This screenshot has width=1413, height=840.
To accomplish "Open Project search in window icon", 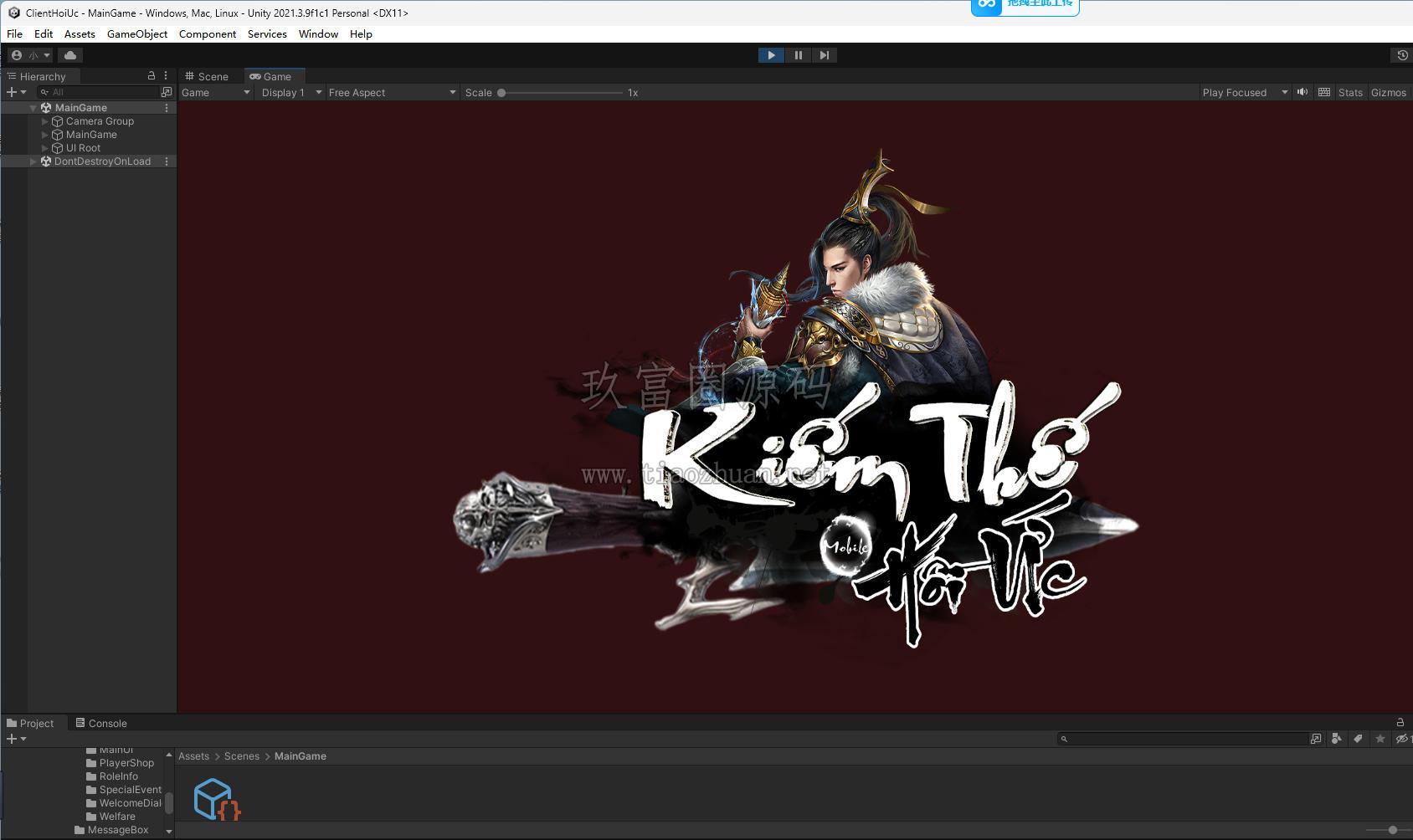I will click(1316, 739).
